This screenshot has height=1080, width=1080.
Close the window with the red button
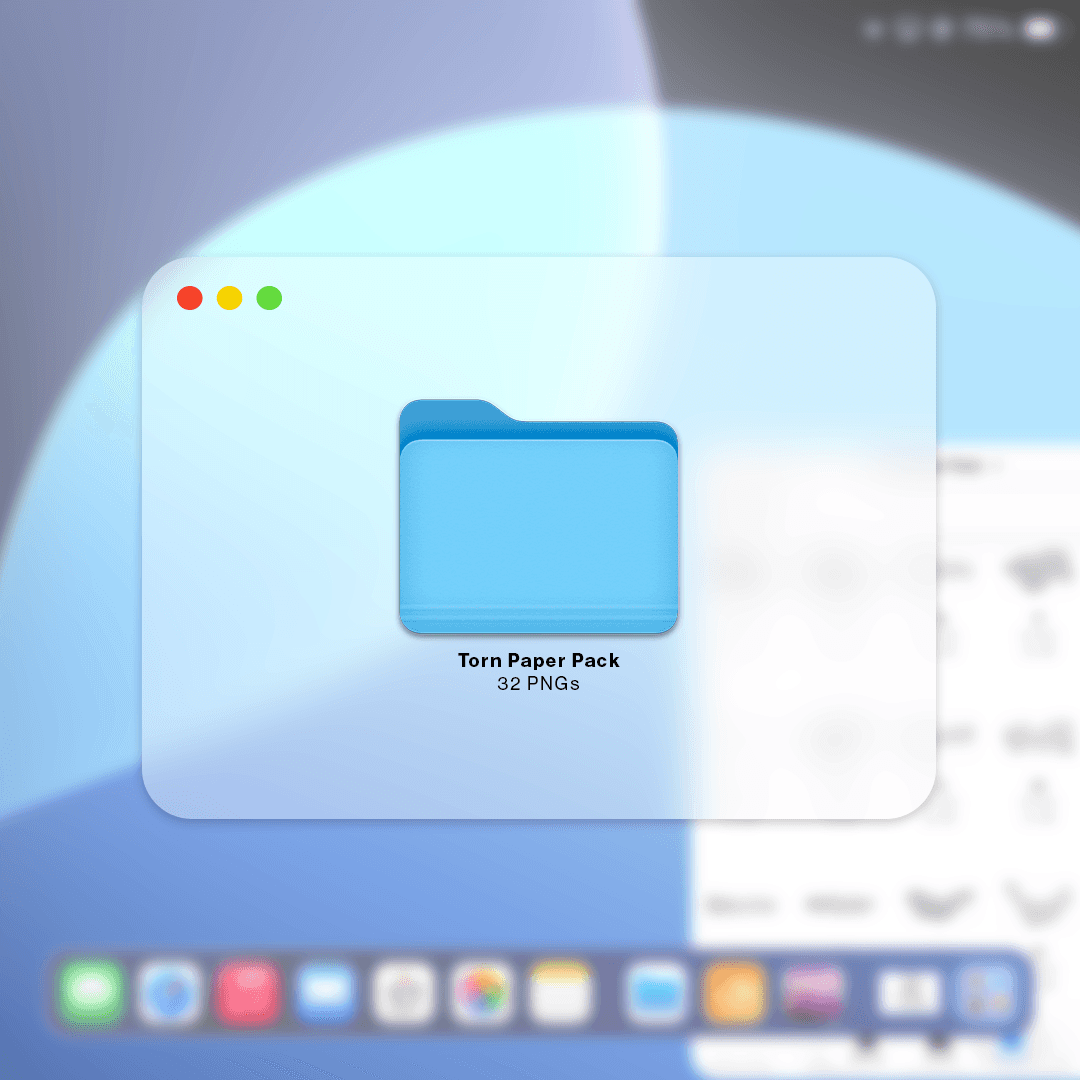pos(189,298)
